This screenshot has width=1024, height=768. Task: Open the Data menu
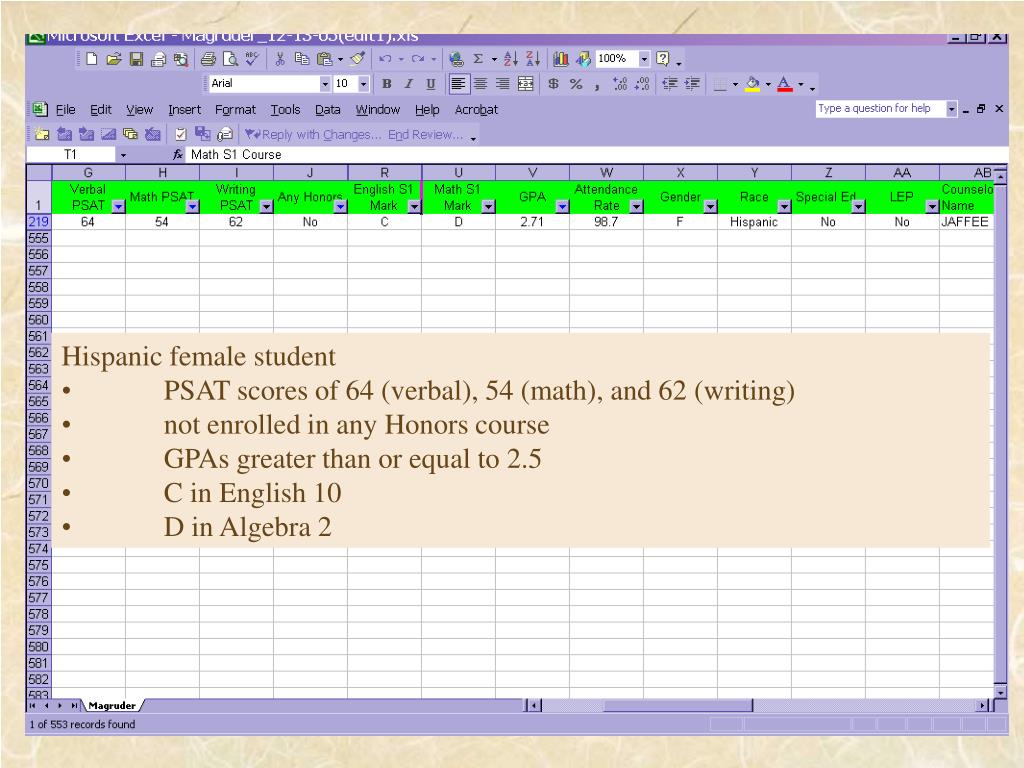[x=327, y=110]
